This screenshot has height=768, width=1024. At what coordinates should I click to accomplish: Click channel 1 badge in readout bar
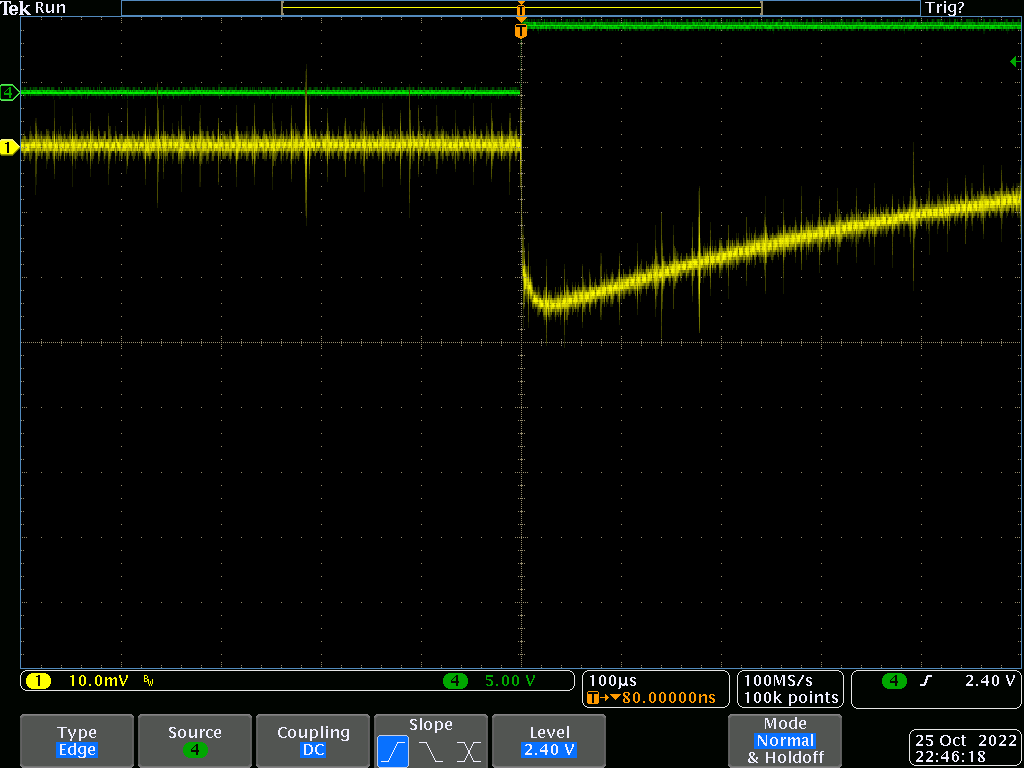pyautogui.click(x=38, y=681)
